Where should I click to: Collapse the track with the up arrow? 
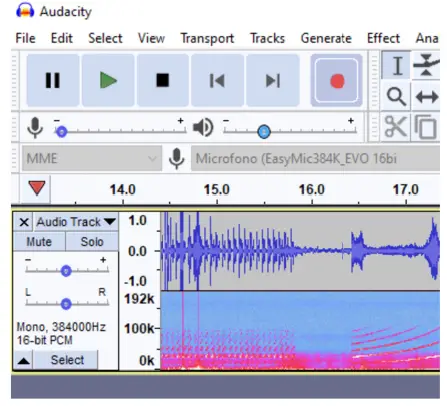23,360
